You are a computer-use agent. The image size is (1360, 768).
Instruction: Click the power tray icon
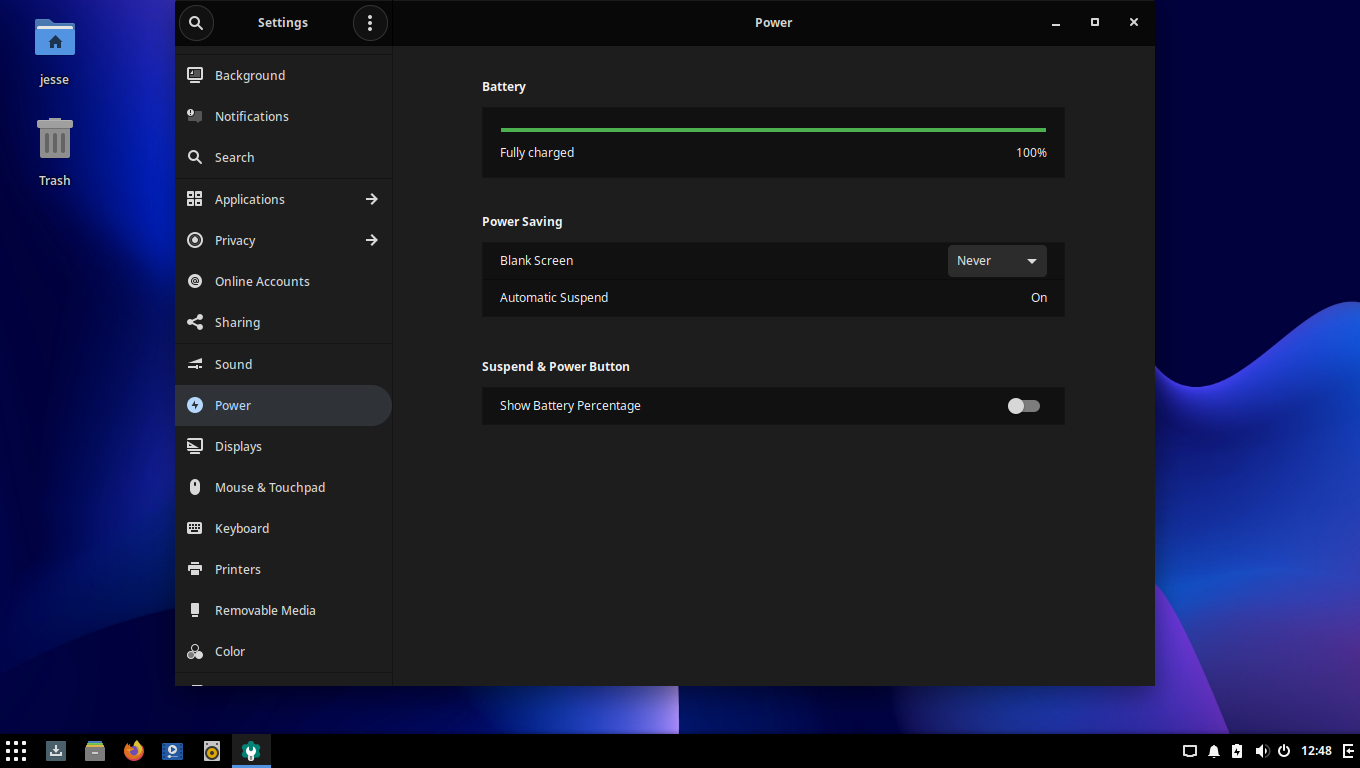(x=1284, y=751)
